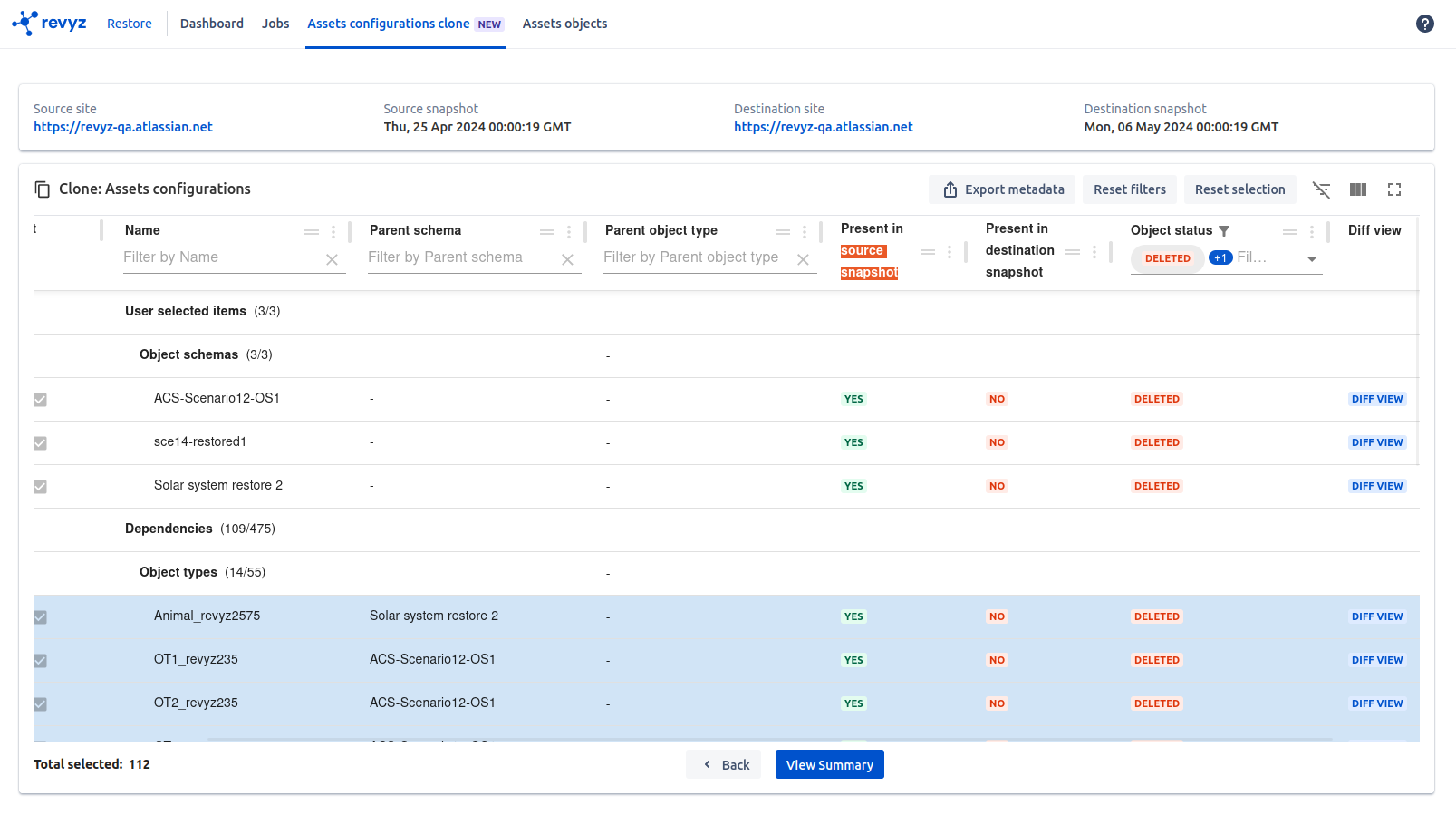Open the column chooser icon
The height and width of the screenshot is (815, 1456).
point(1358,189)
